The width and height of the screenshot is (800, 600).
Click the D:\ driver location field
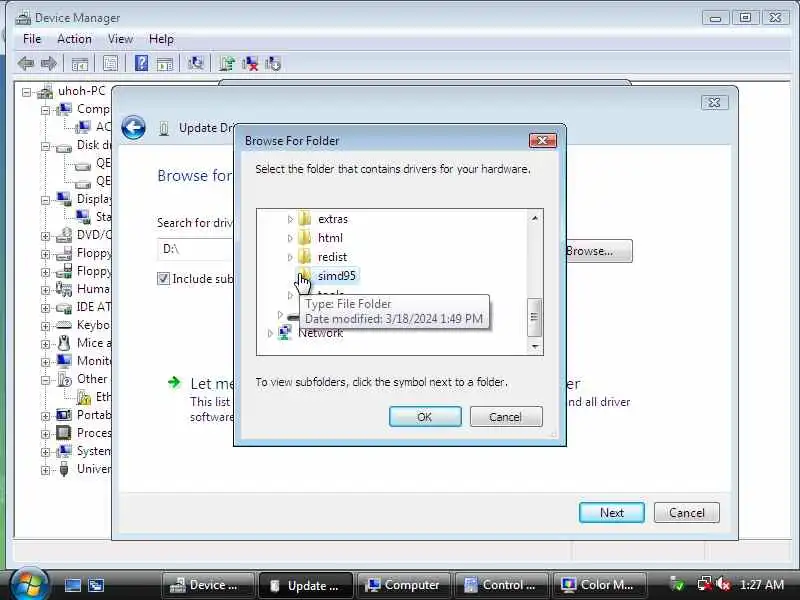coord(195,249)
